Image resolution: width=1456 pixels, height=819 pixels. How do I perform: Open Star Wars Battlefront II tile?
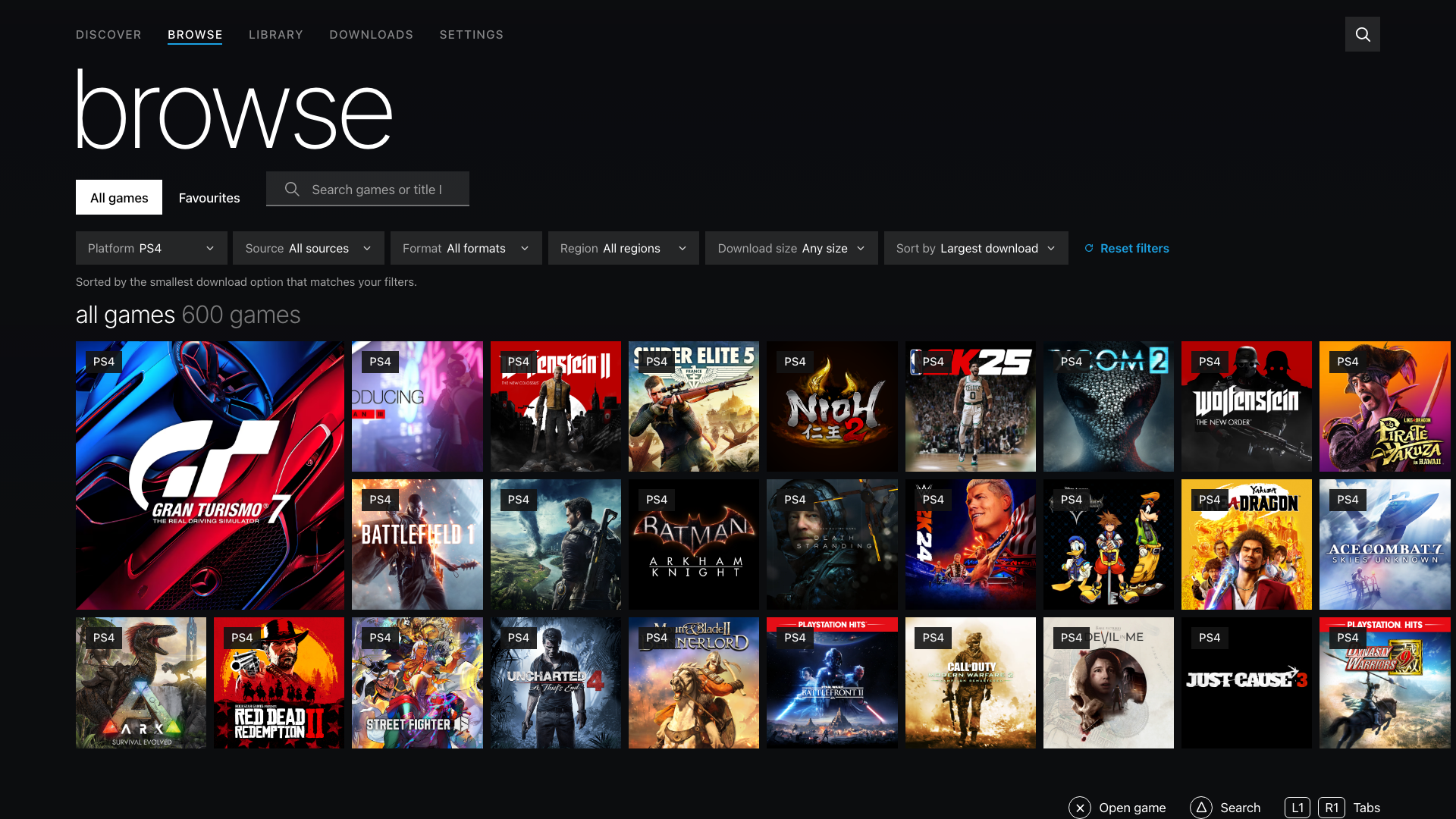[x=832, y=682]
